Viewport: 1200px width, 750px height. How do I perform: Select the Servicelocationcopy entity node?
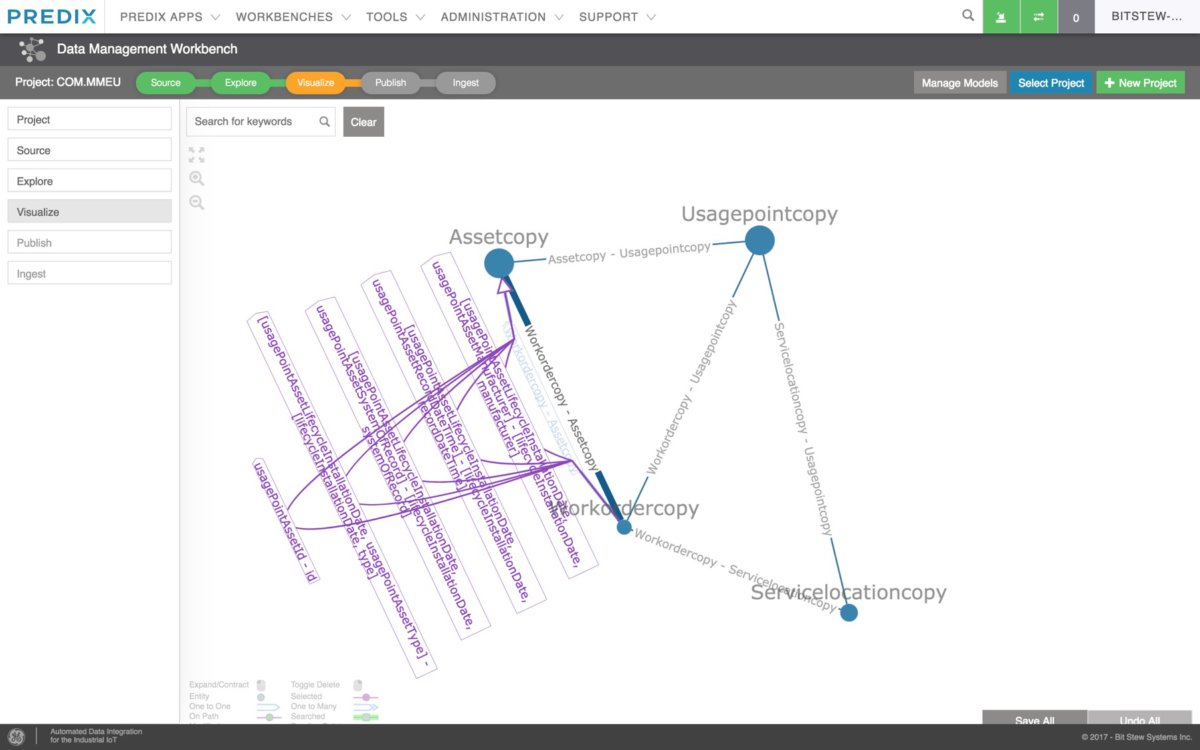pos(849,612)
